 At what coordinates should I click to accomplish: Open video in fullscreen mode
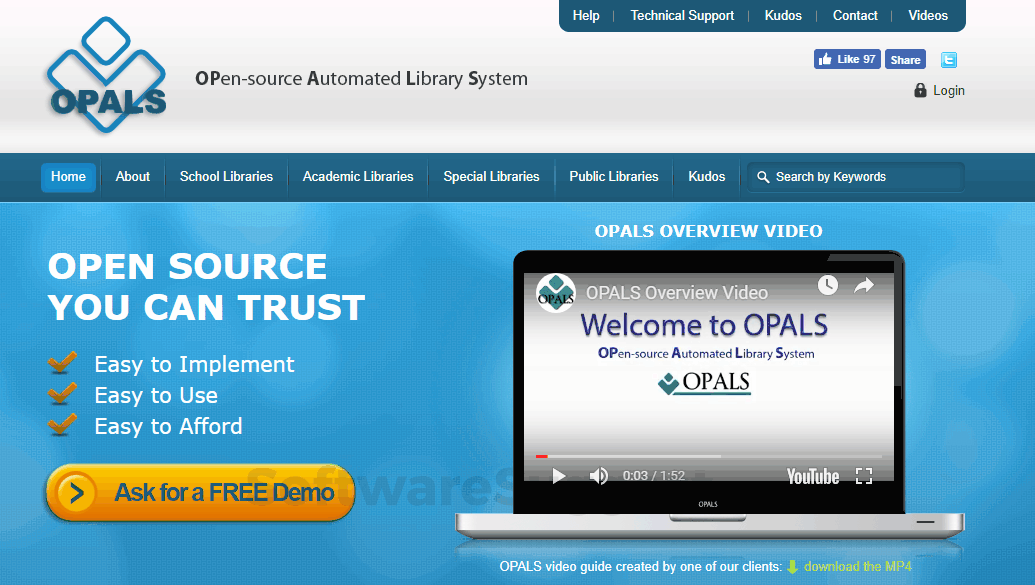pyautogui.click(x=864, y=476)
